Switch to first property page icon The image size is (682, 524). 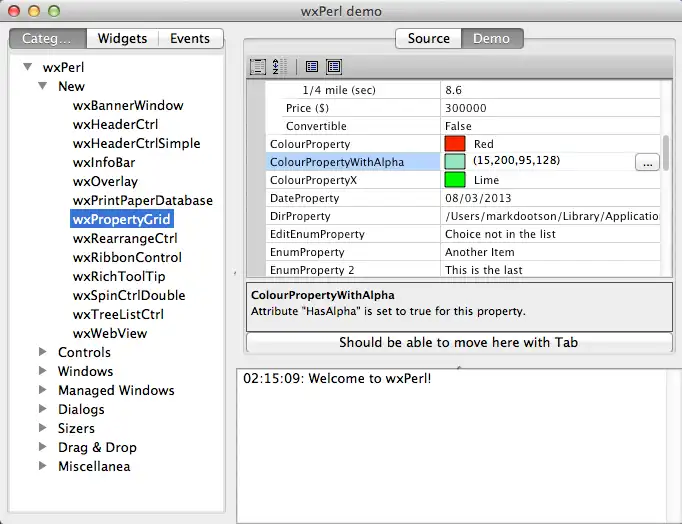click(312, 67)
